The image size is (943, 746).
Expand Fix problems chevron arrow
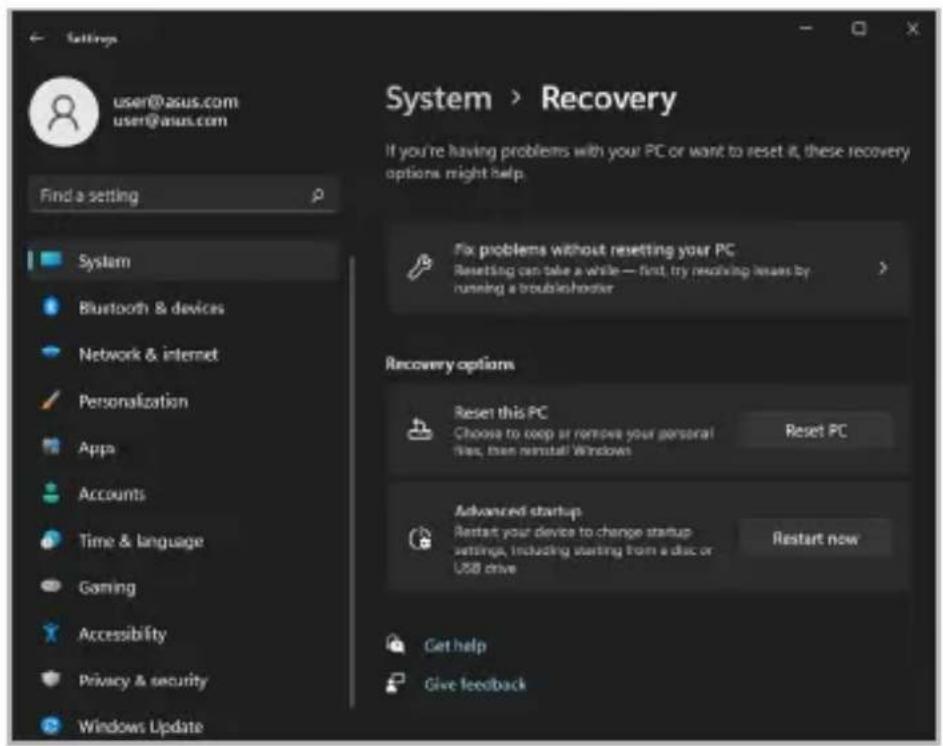[x=882, y=268]
